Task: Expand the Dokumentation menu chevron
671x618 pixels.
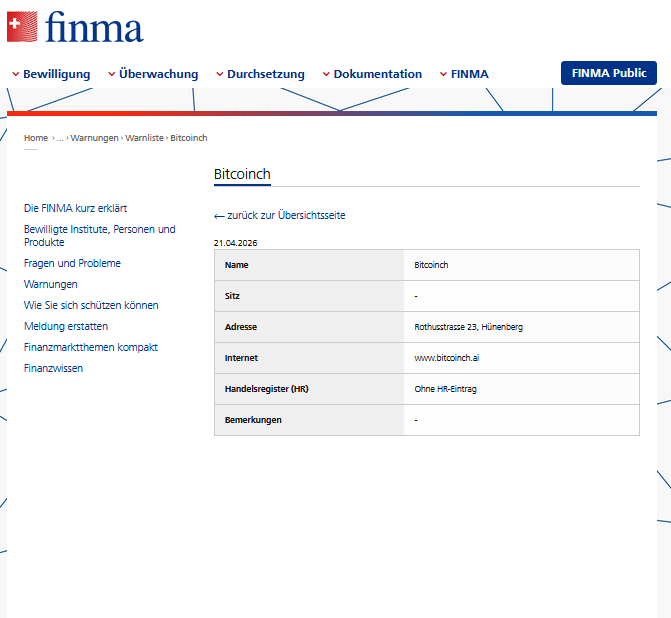Action: (x=326, y=74)
